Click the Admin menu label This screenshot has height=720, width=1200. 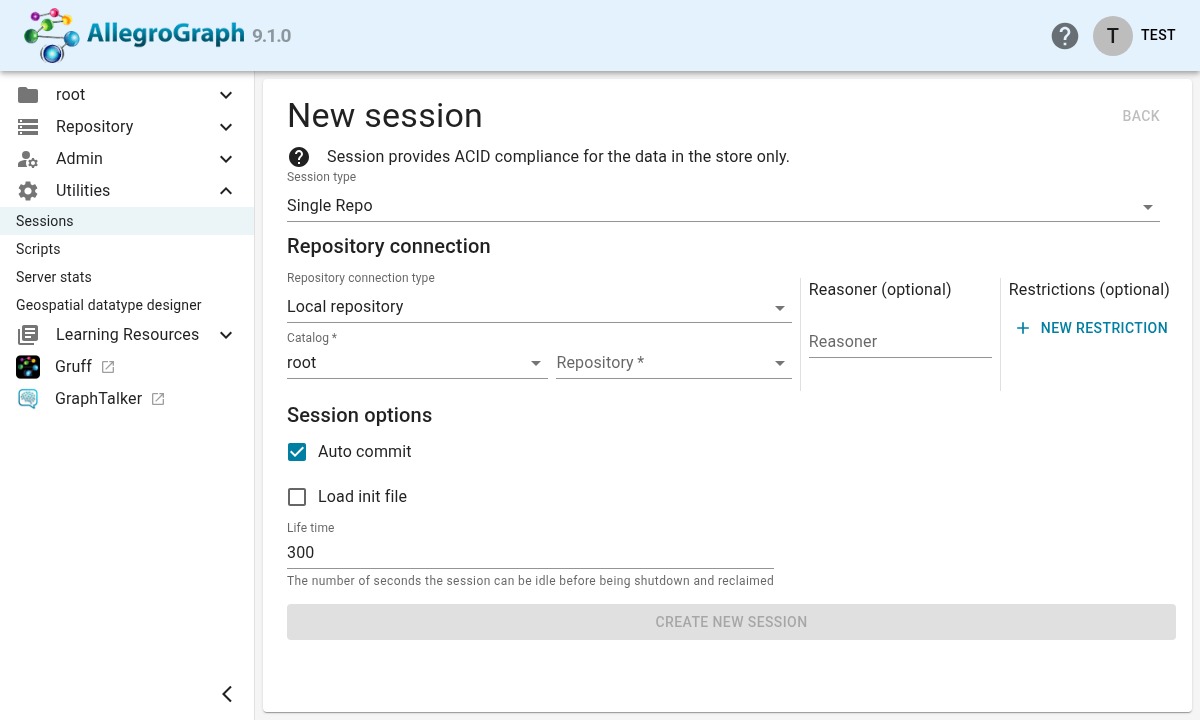click(79, 159)
